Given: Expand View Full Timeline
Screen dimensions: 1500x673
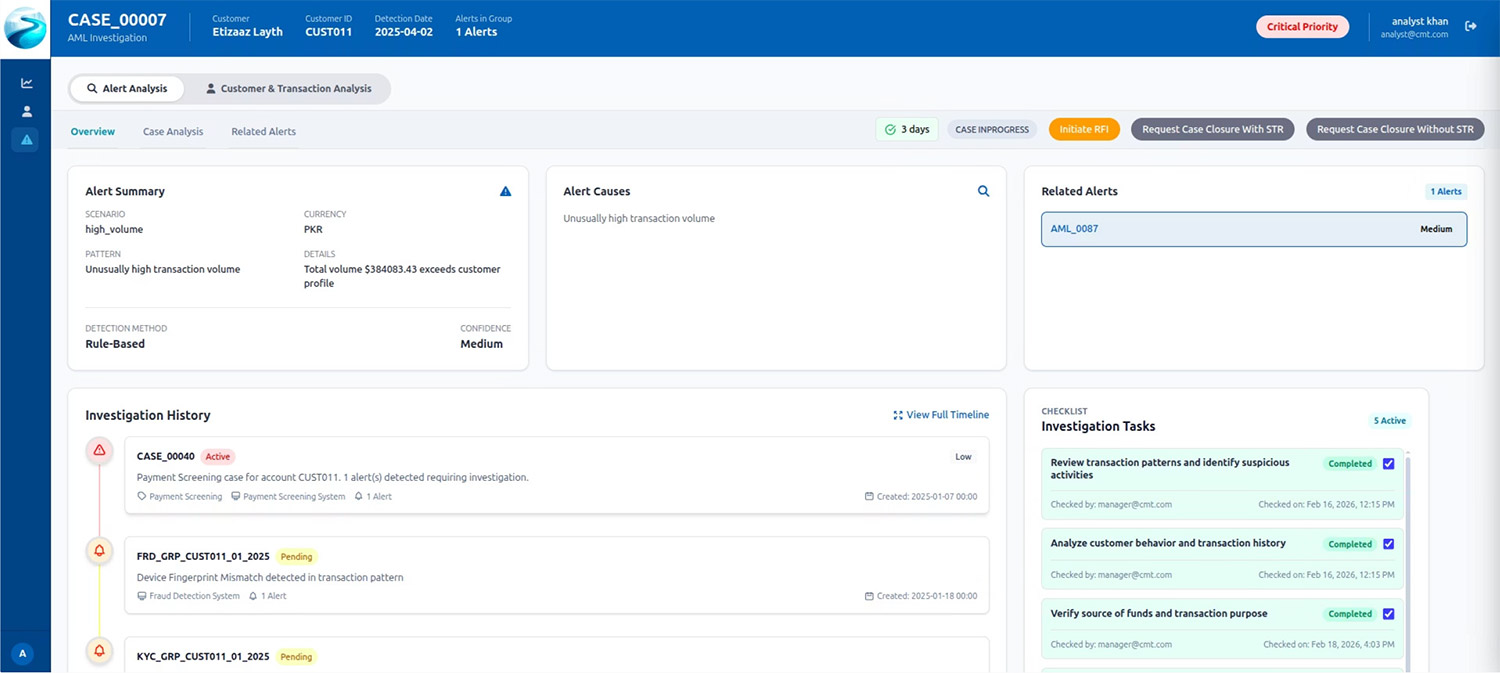Looking at the screenshot, I should tap(940, 415).
